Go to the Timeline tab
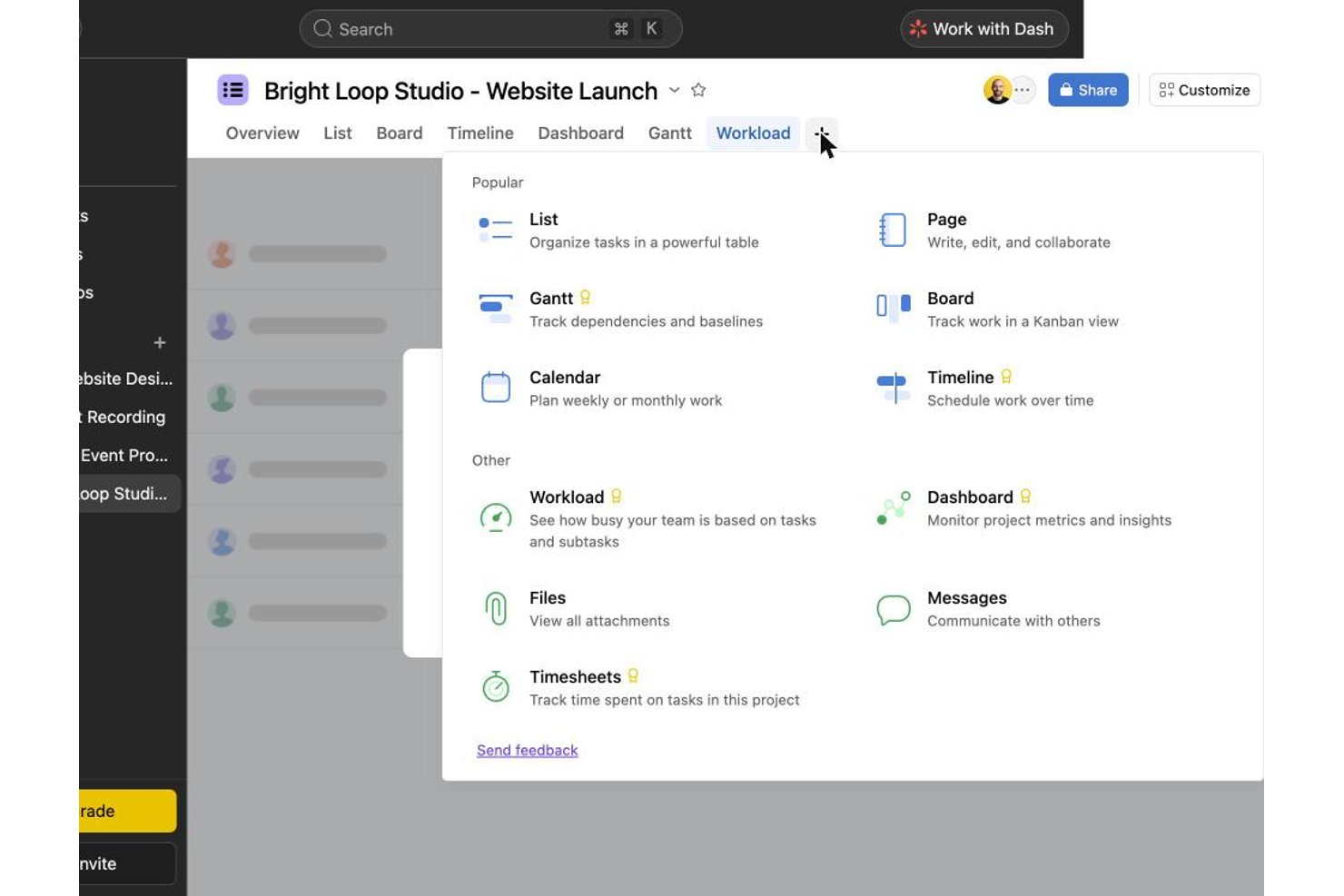Image resolution: width=1344 pixels, height=896 pixels. click(480, 133)
